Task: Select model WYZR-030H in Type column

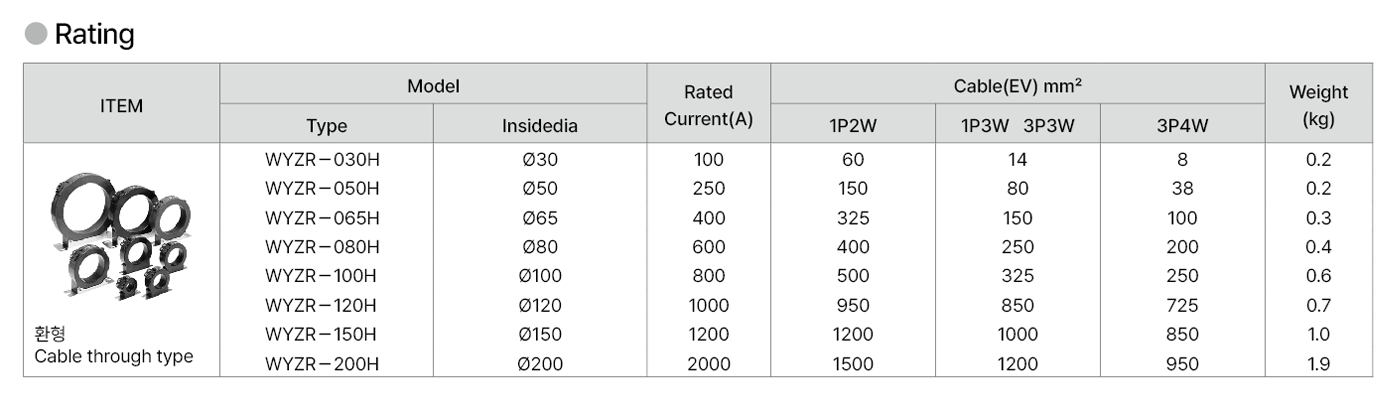Action: point(322,160)
